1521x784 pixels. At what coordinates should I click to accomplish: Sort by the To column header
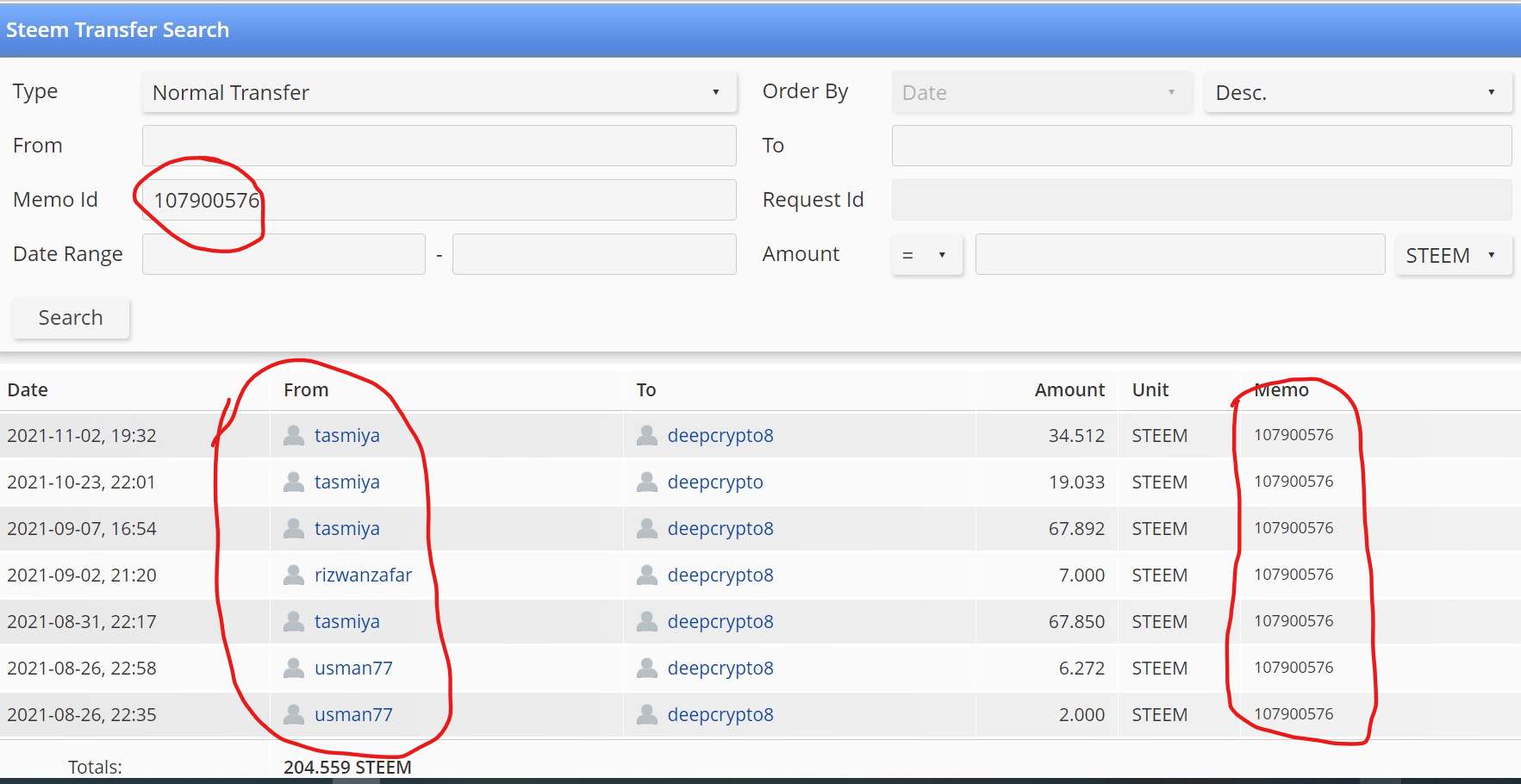pos(646,389)
